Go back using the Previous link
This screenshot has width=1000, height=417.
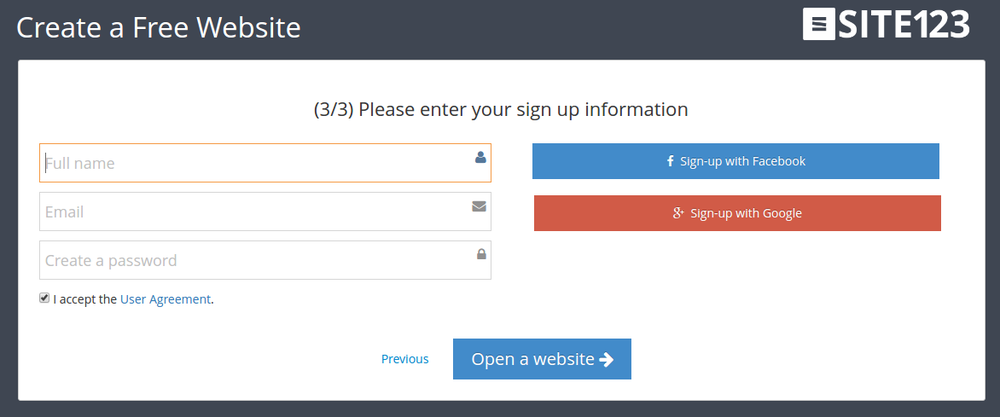pos(405,359)
